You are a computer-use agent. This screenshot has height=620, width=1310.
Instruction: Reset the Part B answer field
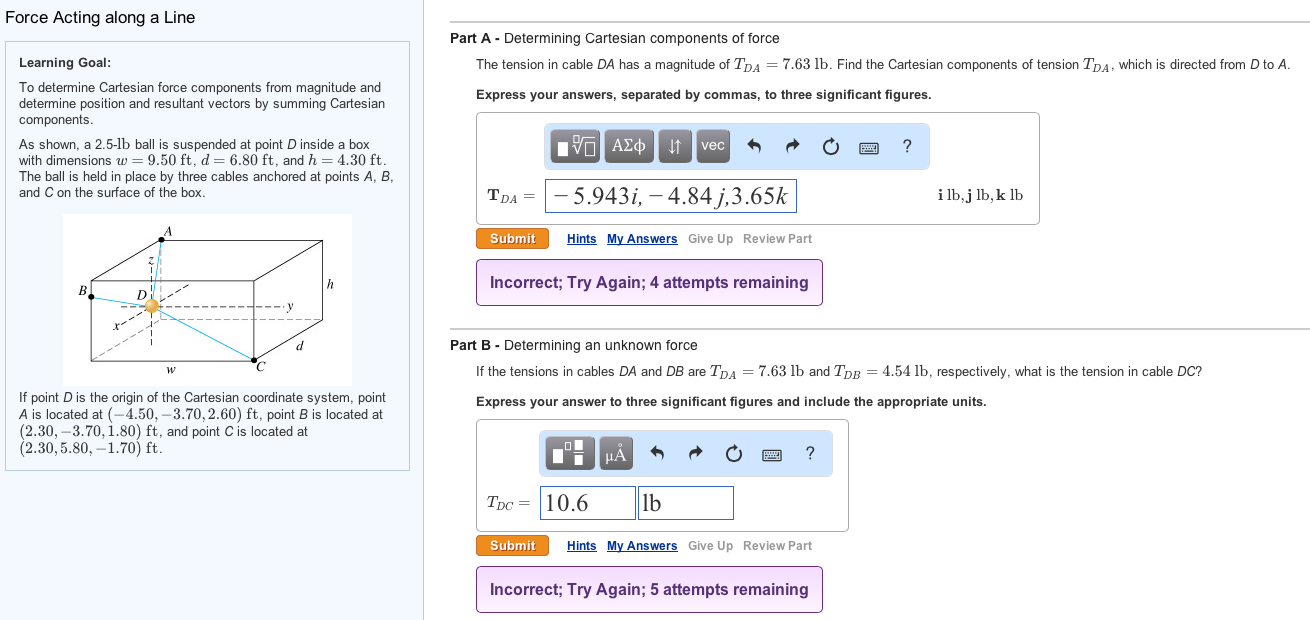pos(733,453)
